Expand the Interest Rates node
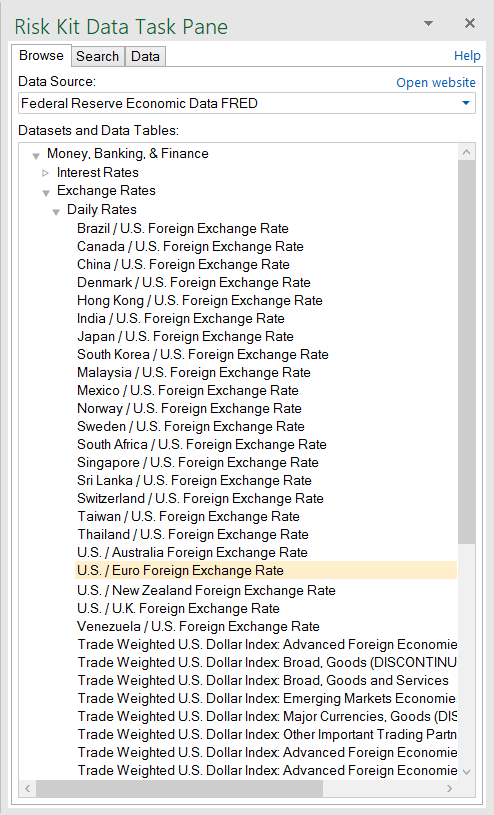Viewport: 494px width, 815px height. [46, 173]
